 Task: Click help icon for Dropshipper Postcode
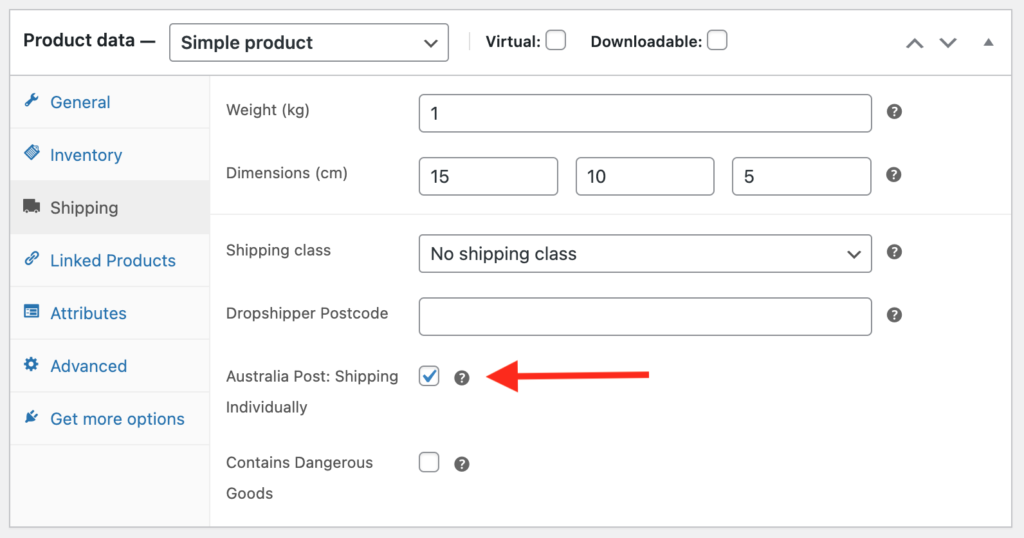point(894,315)
